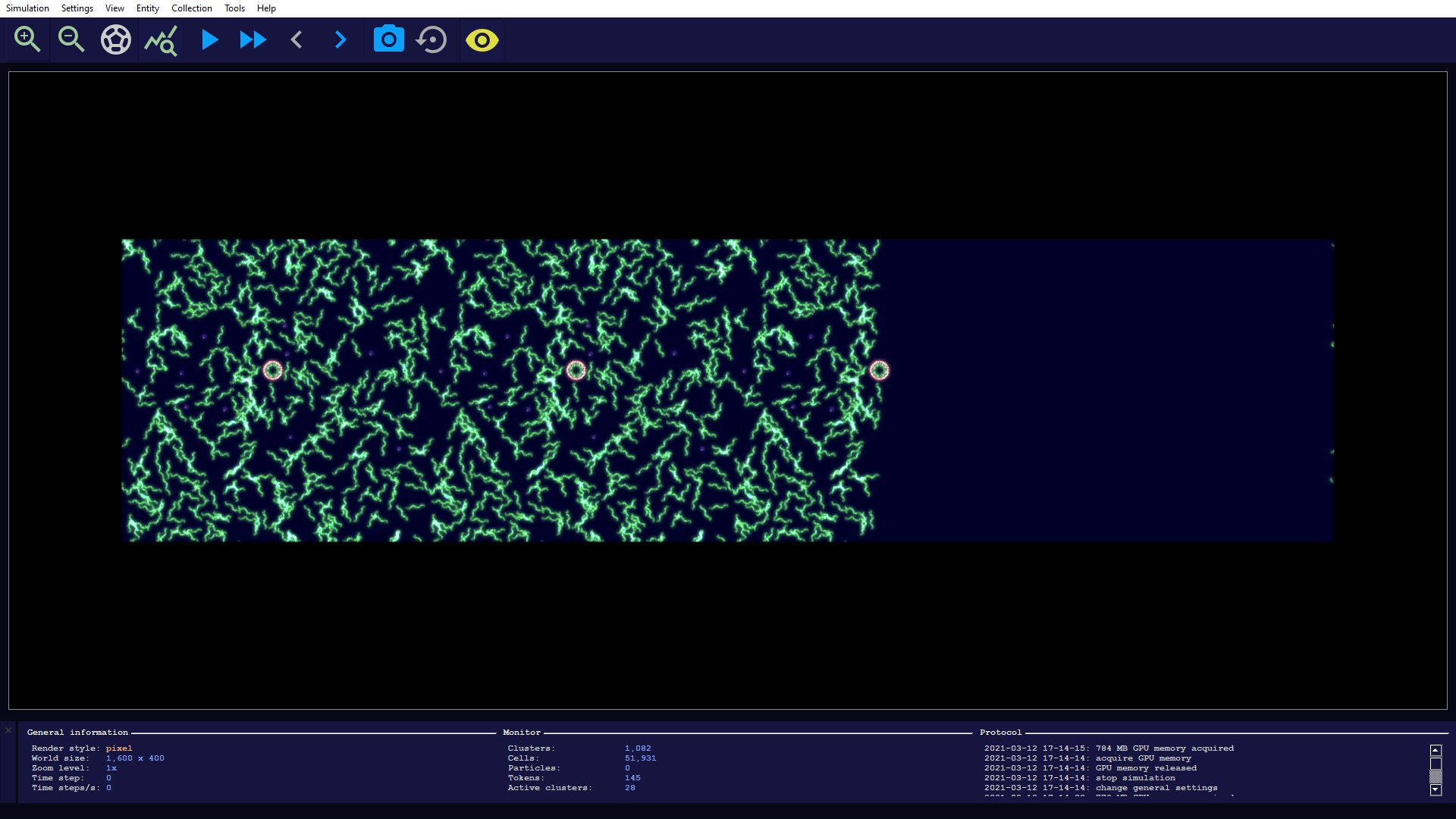Take a snapshot with camera icon

tap(388, 39)
